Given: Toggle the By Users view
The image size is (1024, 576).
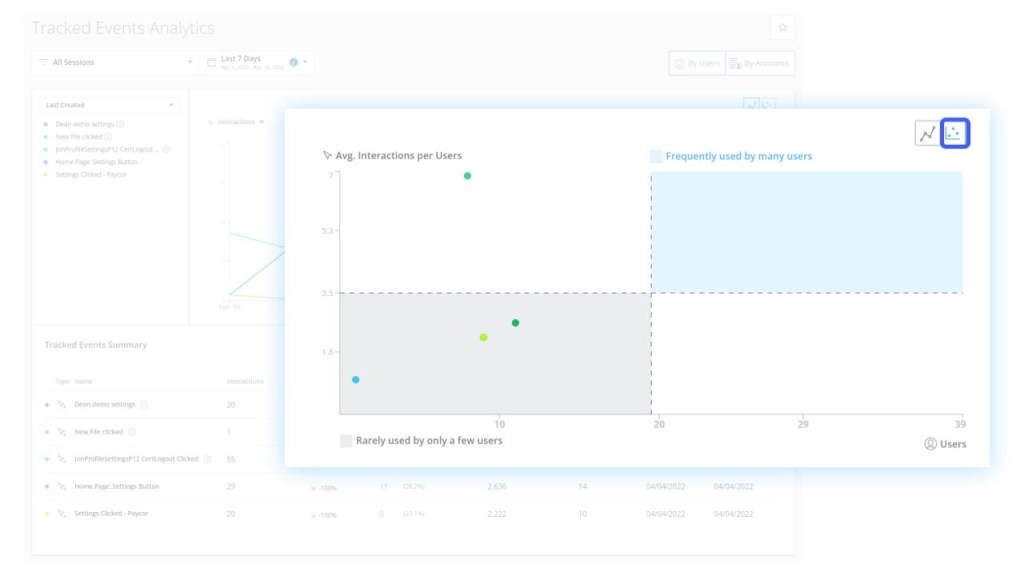Looking at the screenshot, I should pos(697,63).
